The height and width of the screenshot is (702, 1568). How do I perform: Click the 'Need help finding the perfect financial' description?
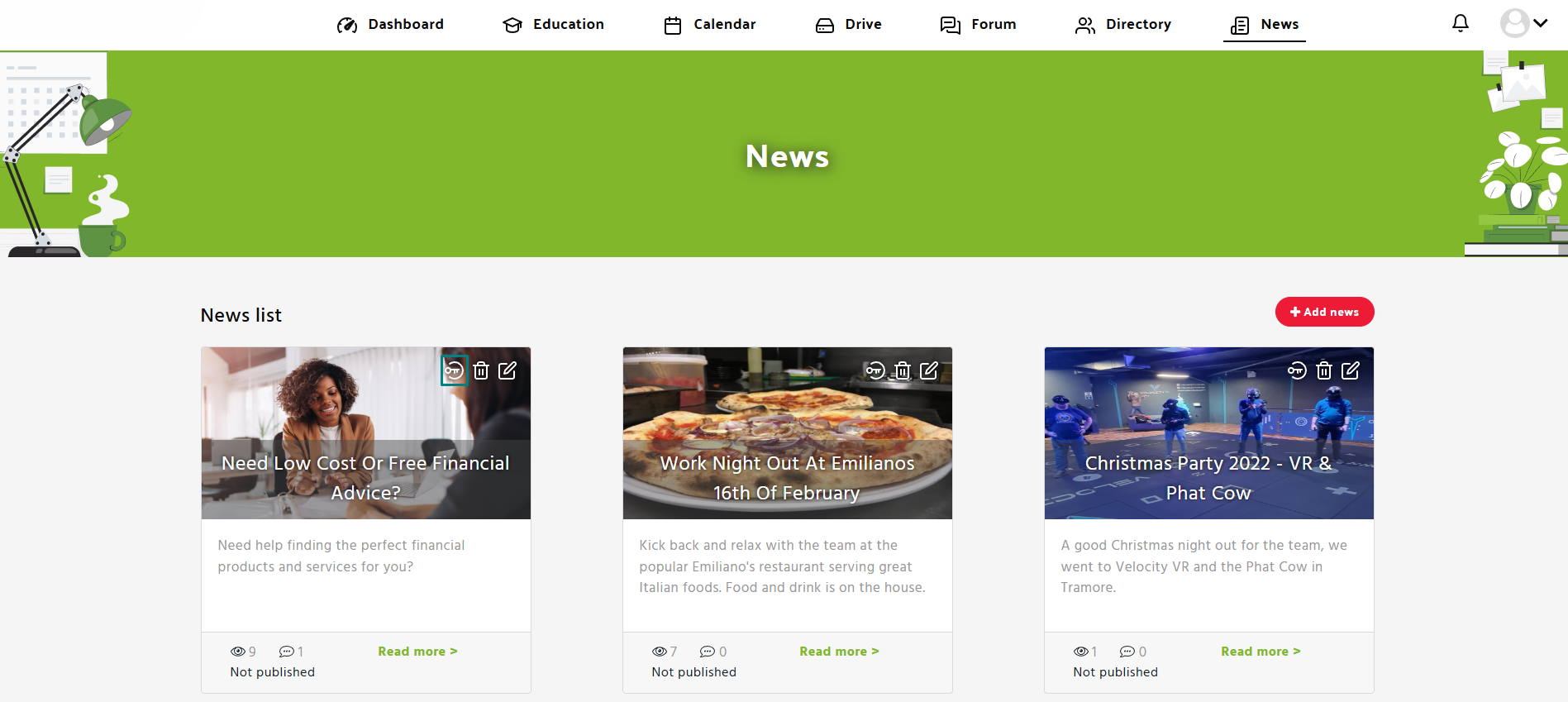pos(341,556)
